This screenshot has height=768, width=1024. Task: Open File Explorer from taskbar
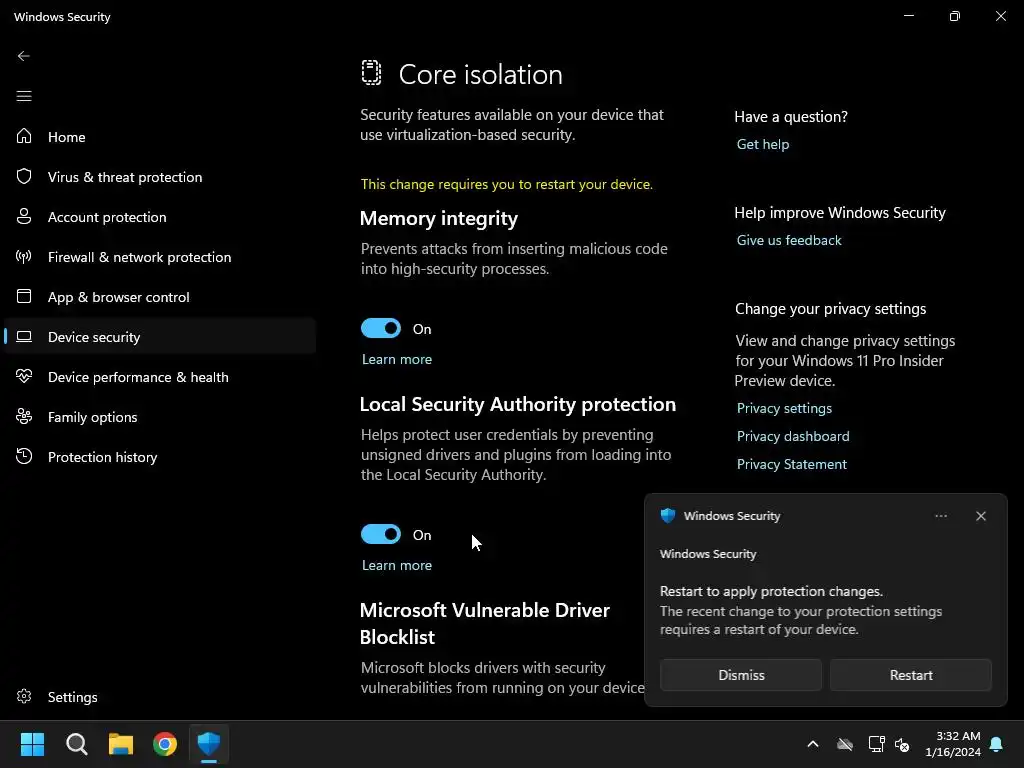(121, 744)
